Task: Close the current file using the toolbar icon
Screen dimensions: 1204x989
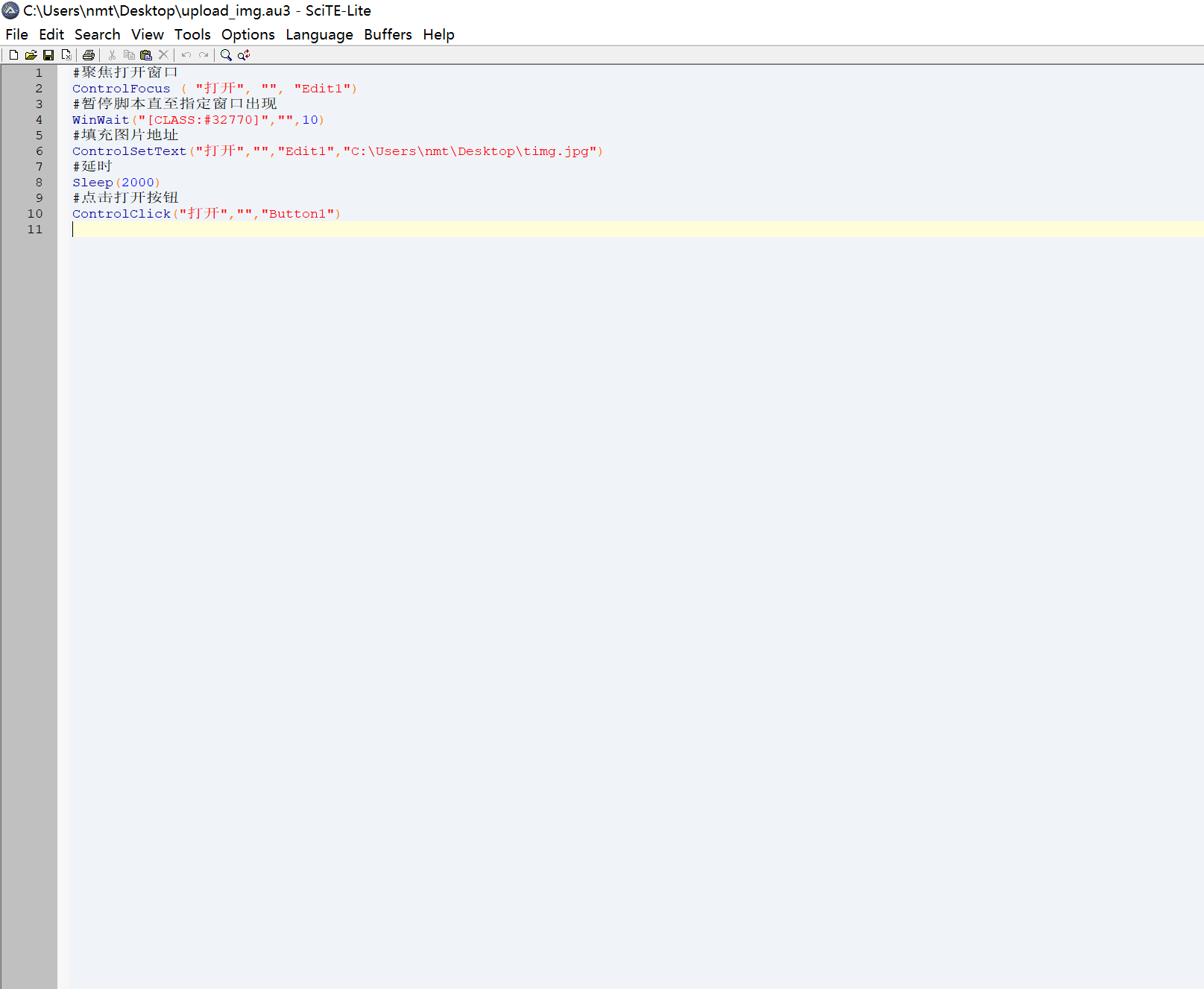Action: pos(66,55)
